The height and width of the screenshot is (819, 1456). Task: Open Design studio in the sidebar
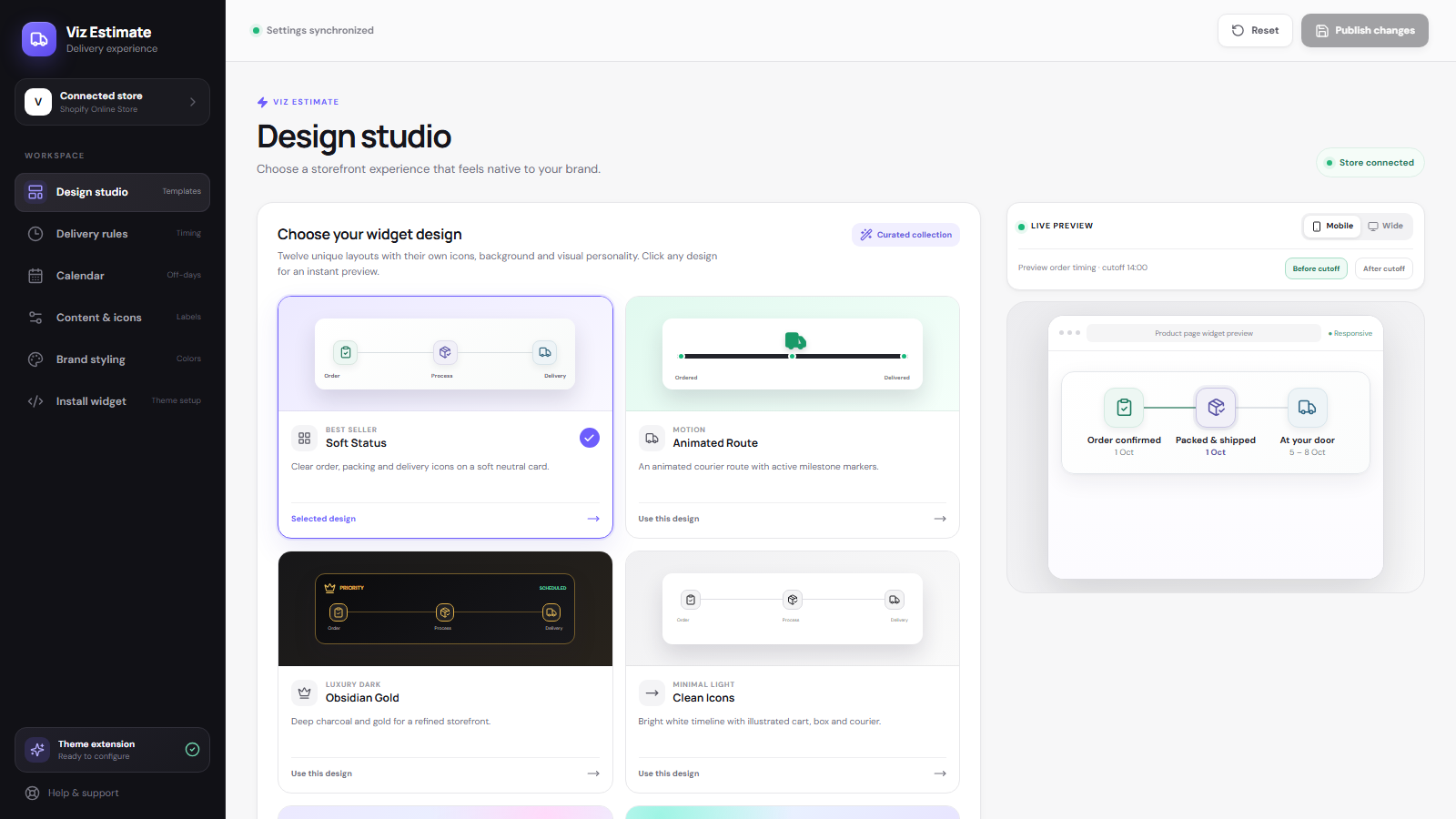[x=112, y=192]
